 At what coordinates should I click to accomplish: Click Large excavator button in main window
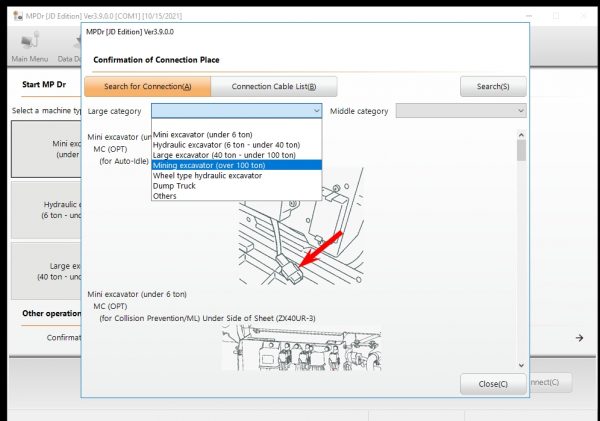point(46,271)
